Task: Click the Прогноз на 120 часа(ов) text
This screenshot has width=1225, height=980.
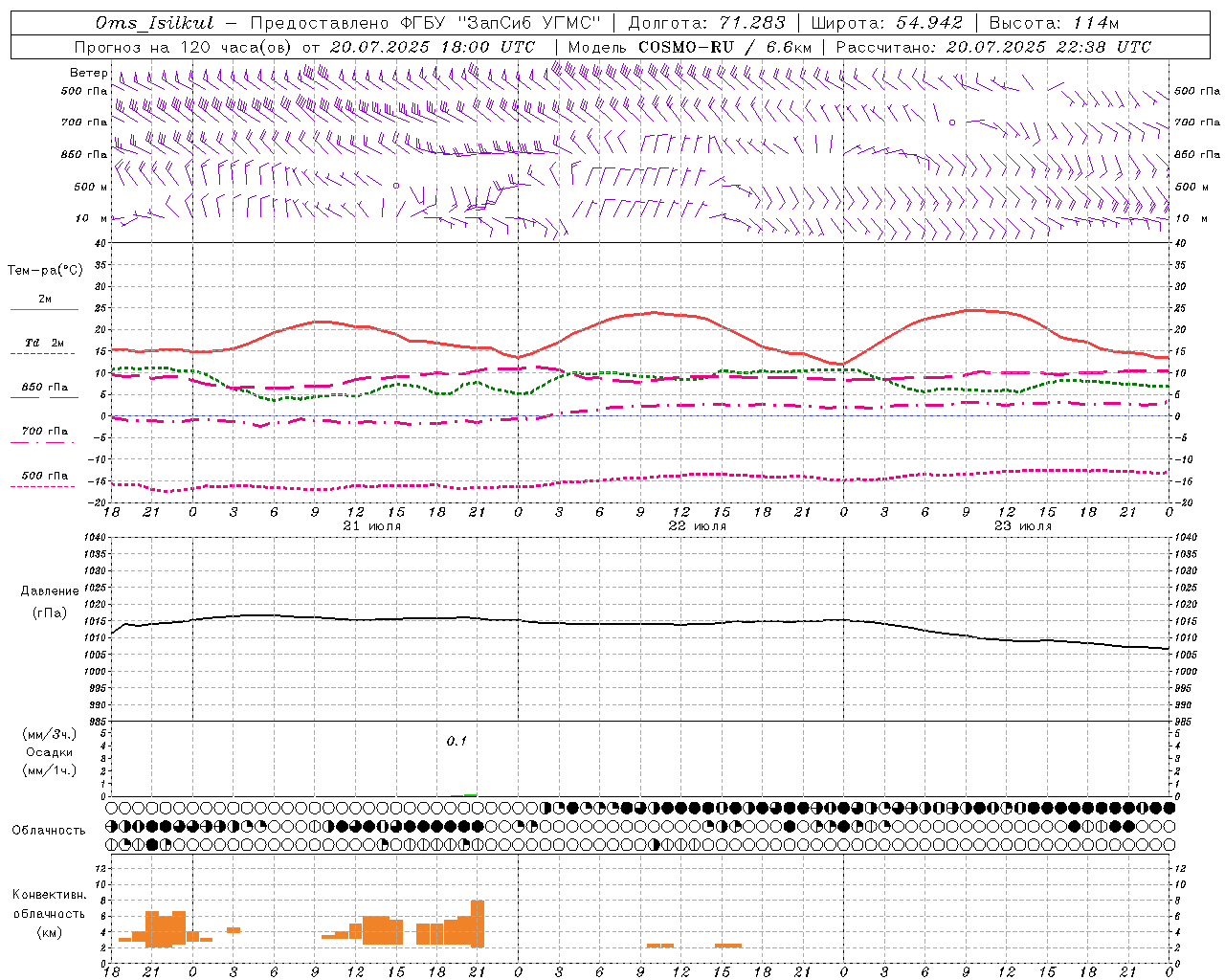Action: (185, 47)
